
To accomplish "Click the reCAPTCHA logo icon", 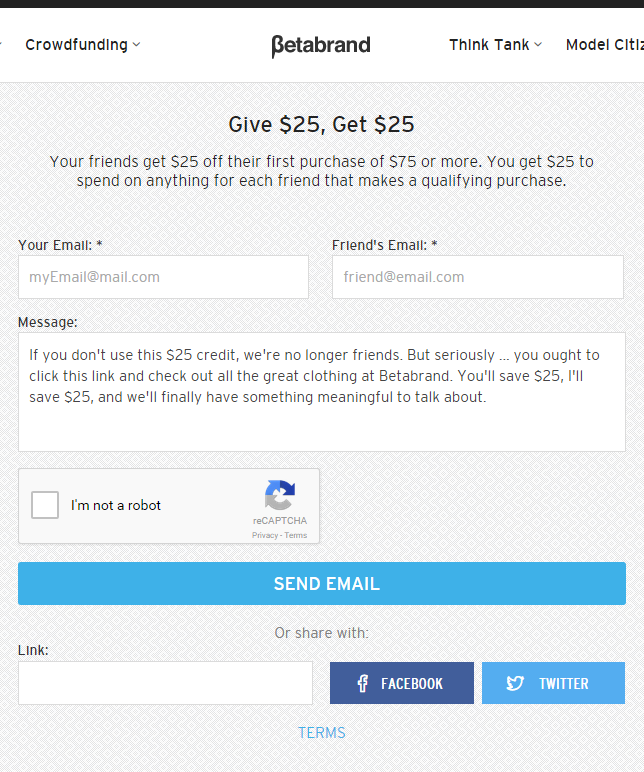I will (280, 497).
